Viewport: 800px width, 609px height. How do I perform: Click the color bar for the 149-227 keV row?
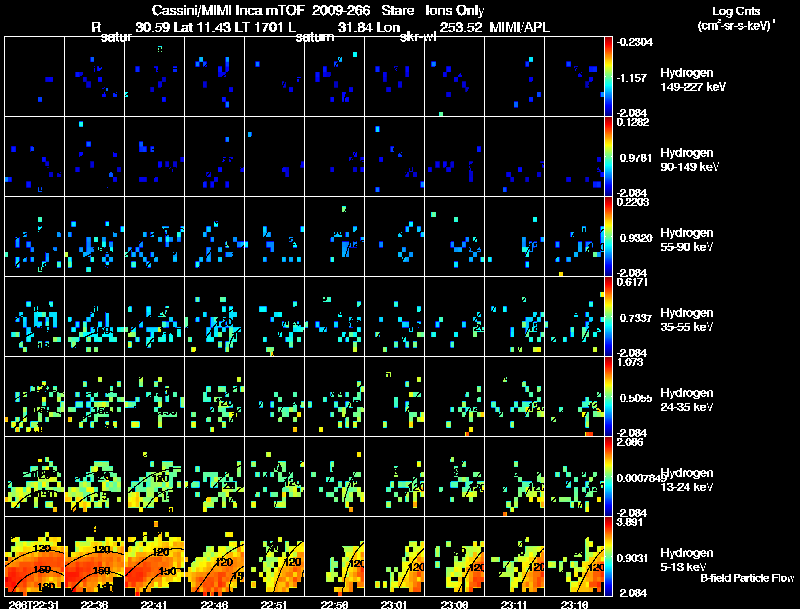(x=608, y=76)
